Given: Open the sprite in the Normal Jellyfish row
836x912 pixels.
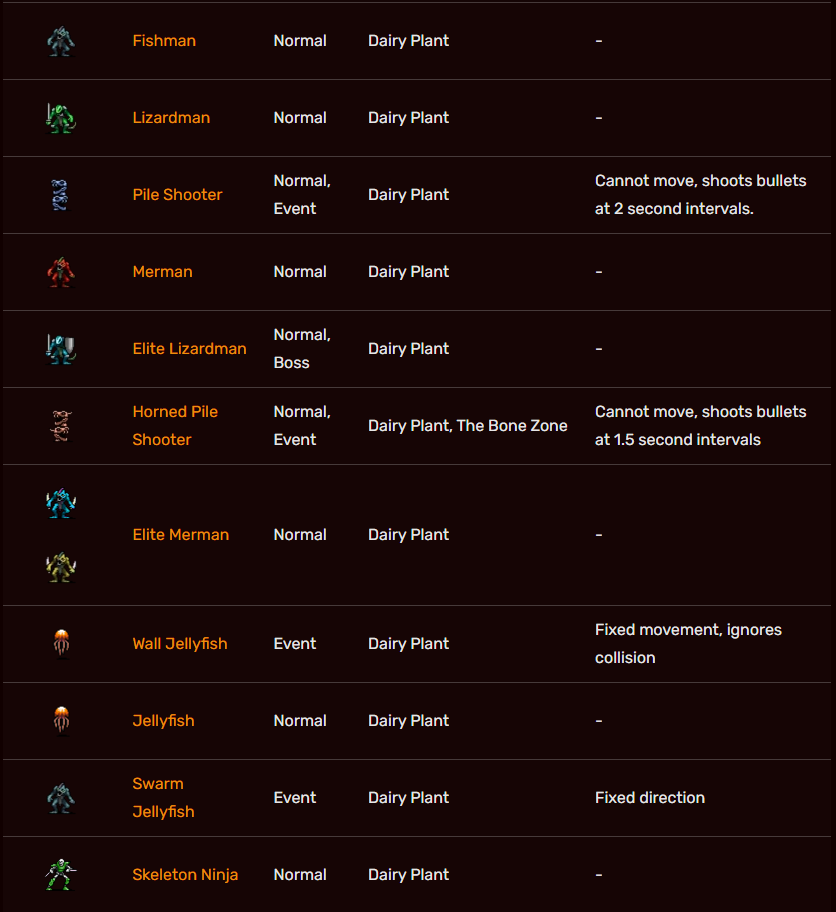Looking at the screenshot, I should (x=61, y=720).
